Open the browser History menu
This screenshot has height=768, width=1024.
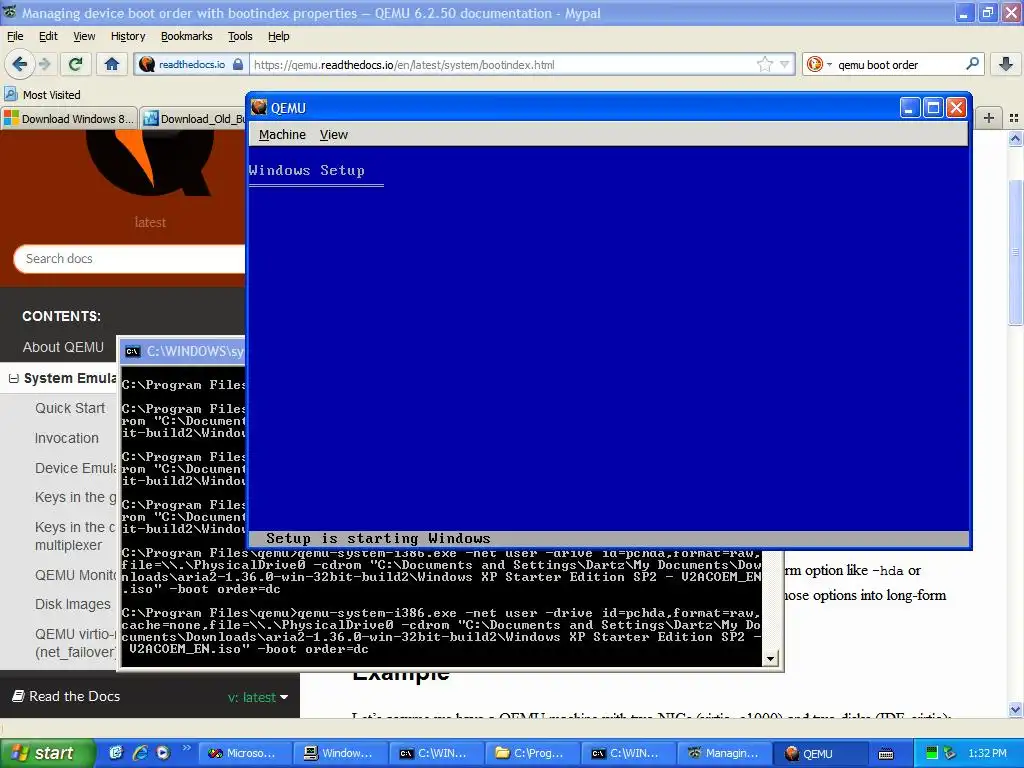128,36
